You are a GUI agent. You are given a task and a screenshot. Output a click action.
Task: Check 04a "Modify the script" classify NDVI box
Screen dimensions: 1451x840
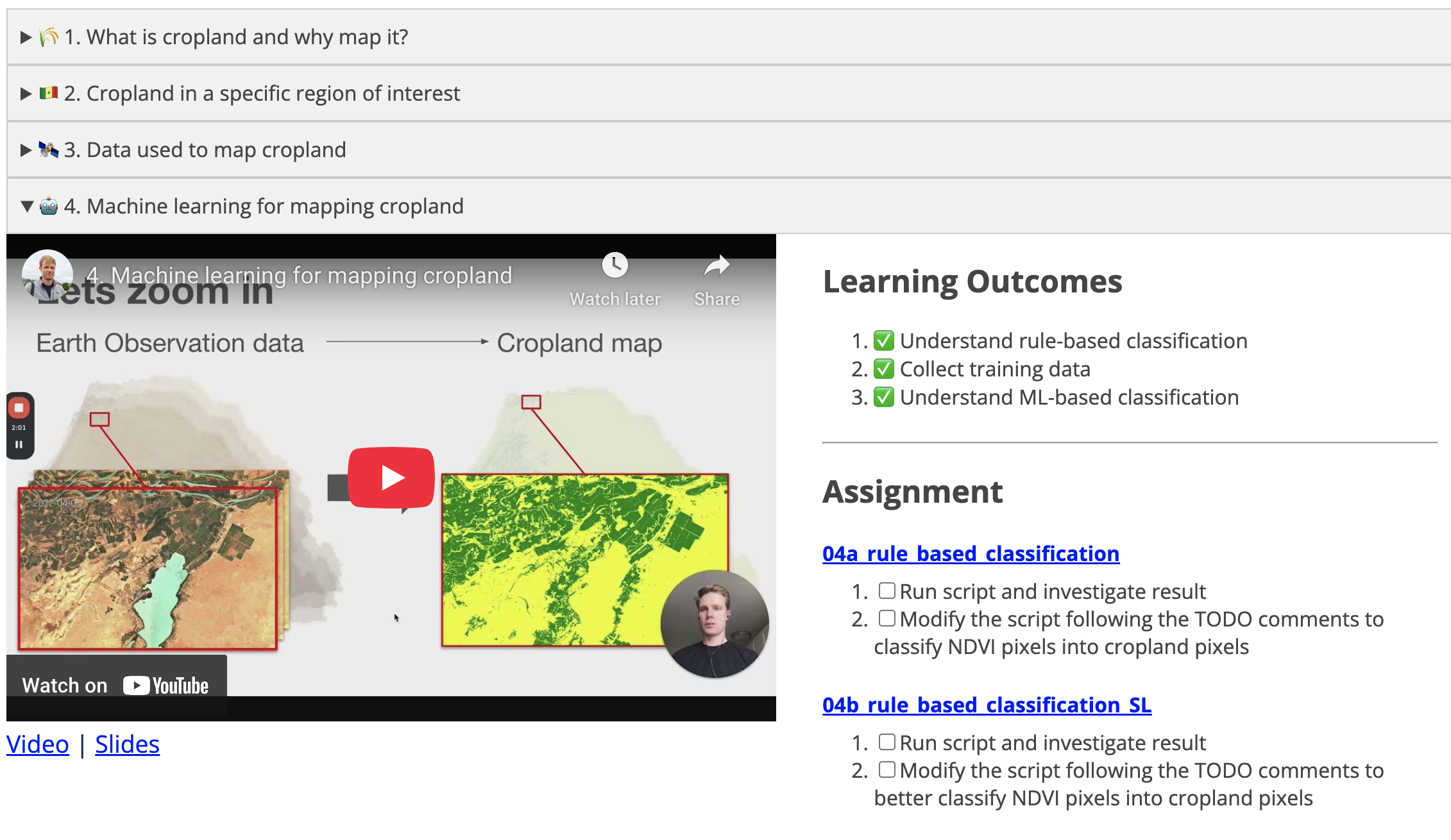887,618
